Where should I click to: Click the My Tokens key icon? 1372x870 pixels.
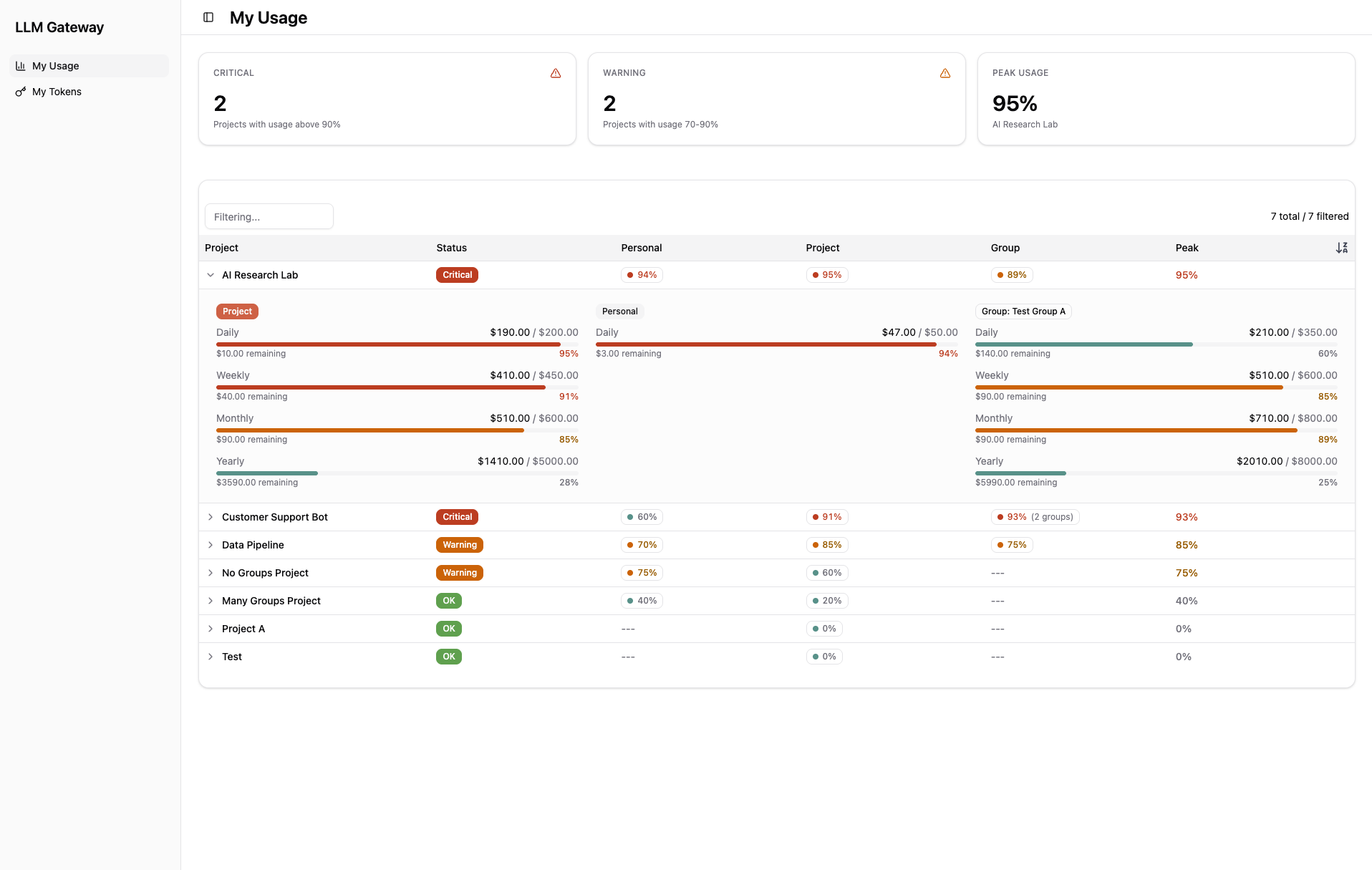click(x=21, y=92)
